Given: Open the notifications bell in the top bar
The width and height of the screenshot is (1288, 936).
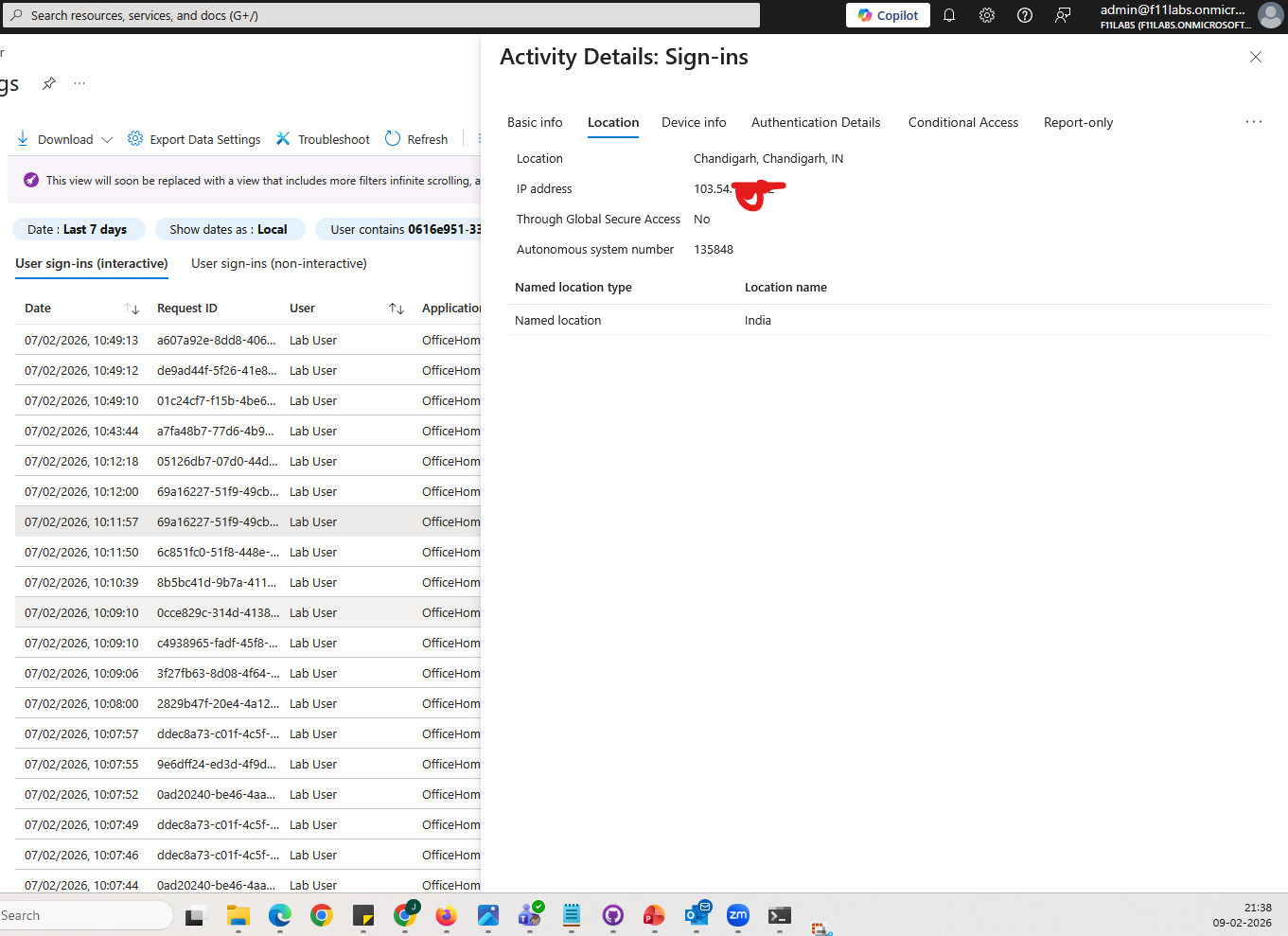Looking at the screenshot, I should click(x=949, y=15).
